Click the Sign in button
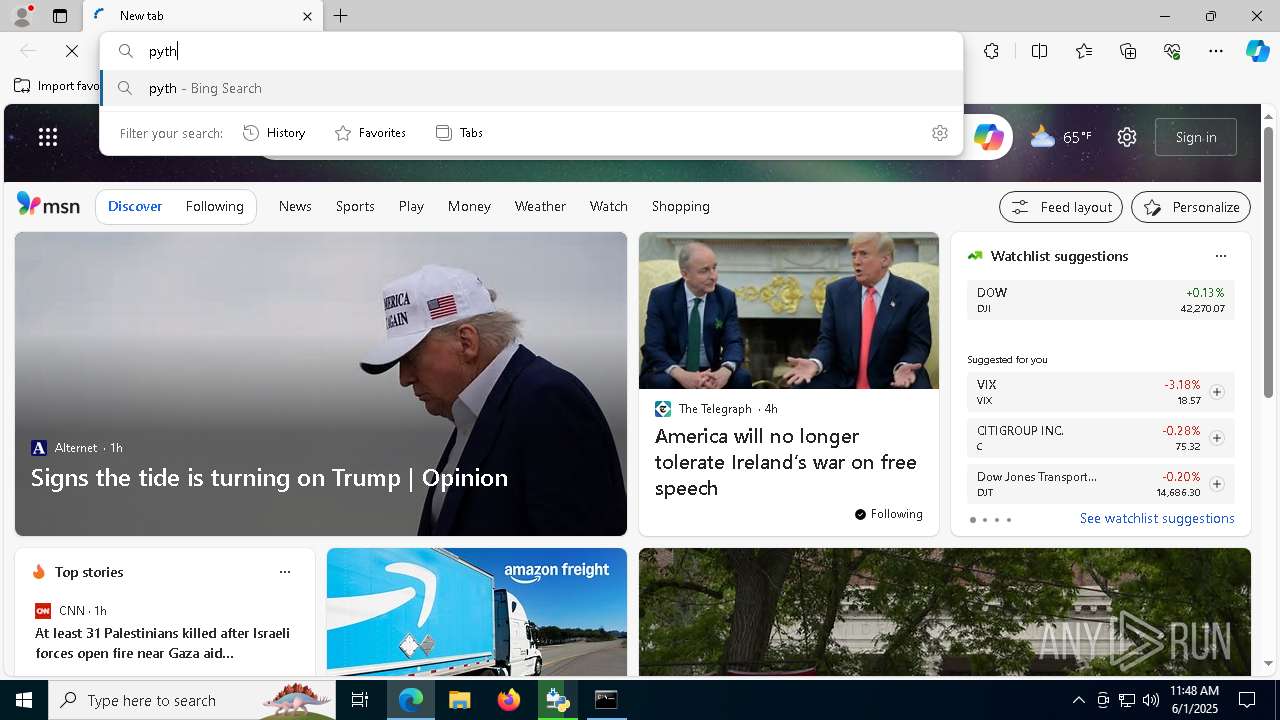The width and height of the screenshot is (1280, 720). (1196, 137)
